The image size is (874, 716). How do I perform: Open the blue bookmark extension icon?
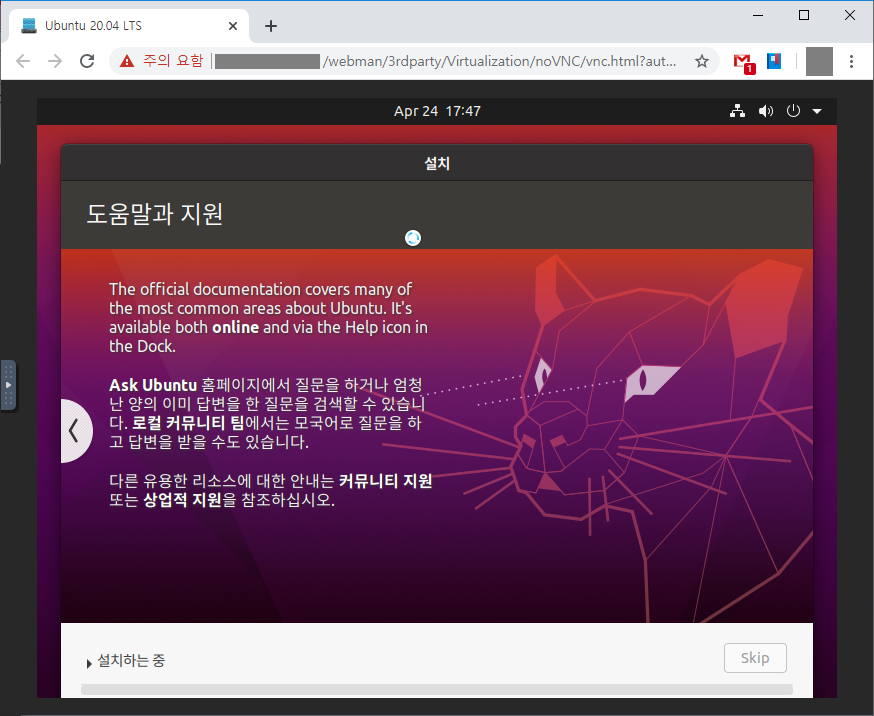(x=774, y=61)
